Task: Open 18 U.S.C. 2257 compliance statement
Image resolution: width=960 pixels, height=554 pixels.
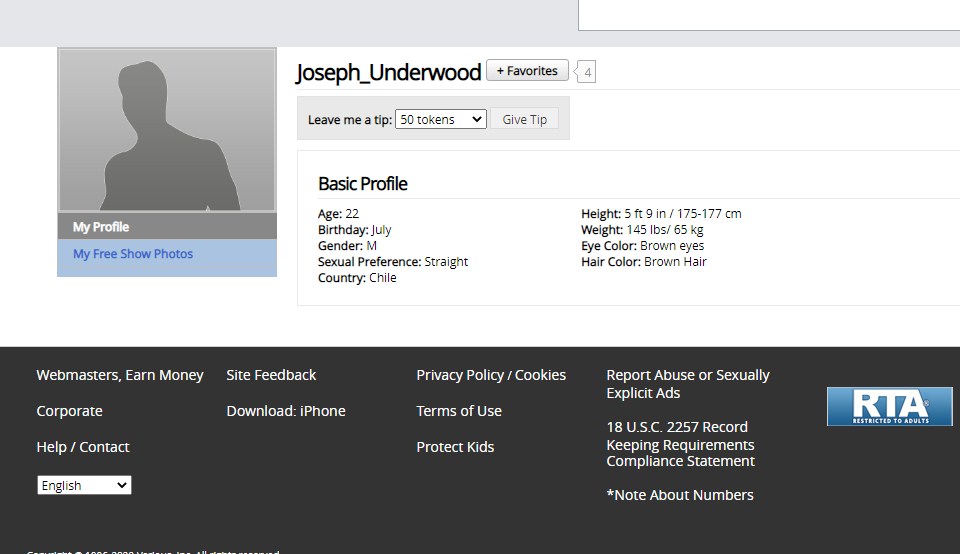Action: pos(680,444)
